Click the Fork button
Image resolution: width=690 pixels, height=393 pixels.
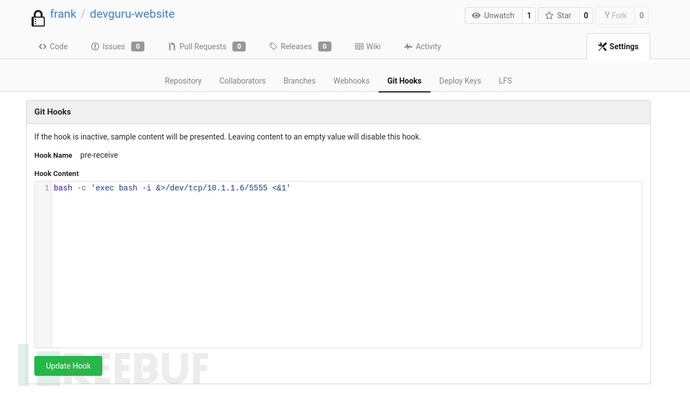(615, 15)
